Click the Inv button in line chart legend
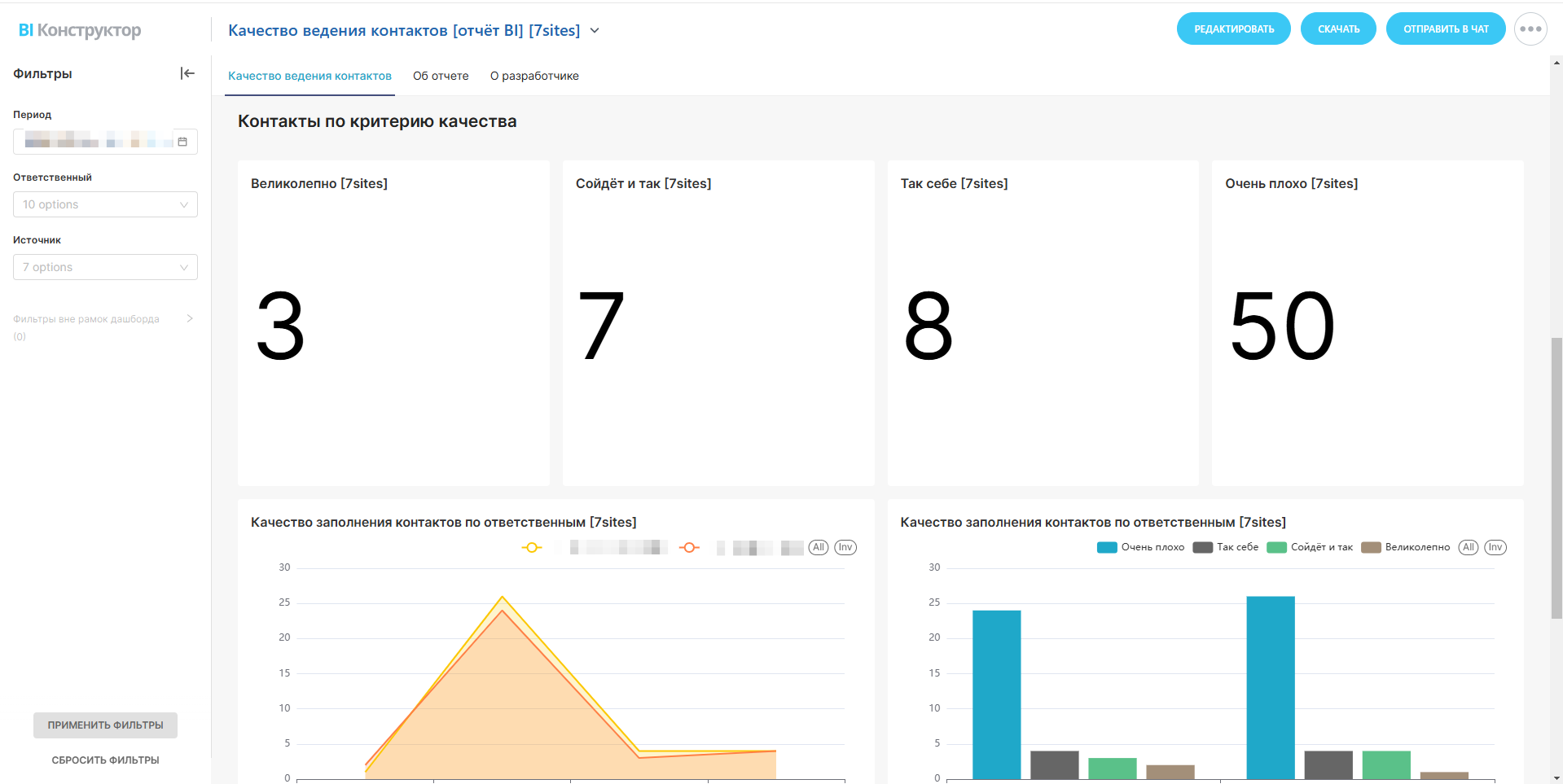Viewport: 1563px width, 784px height. (845, 548)
